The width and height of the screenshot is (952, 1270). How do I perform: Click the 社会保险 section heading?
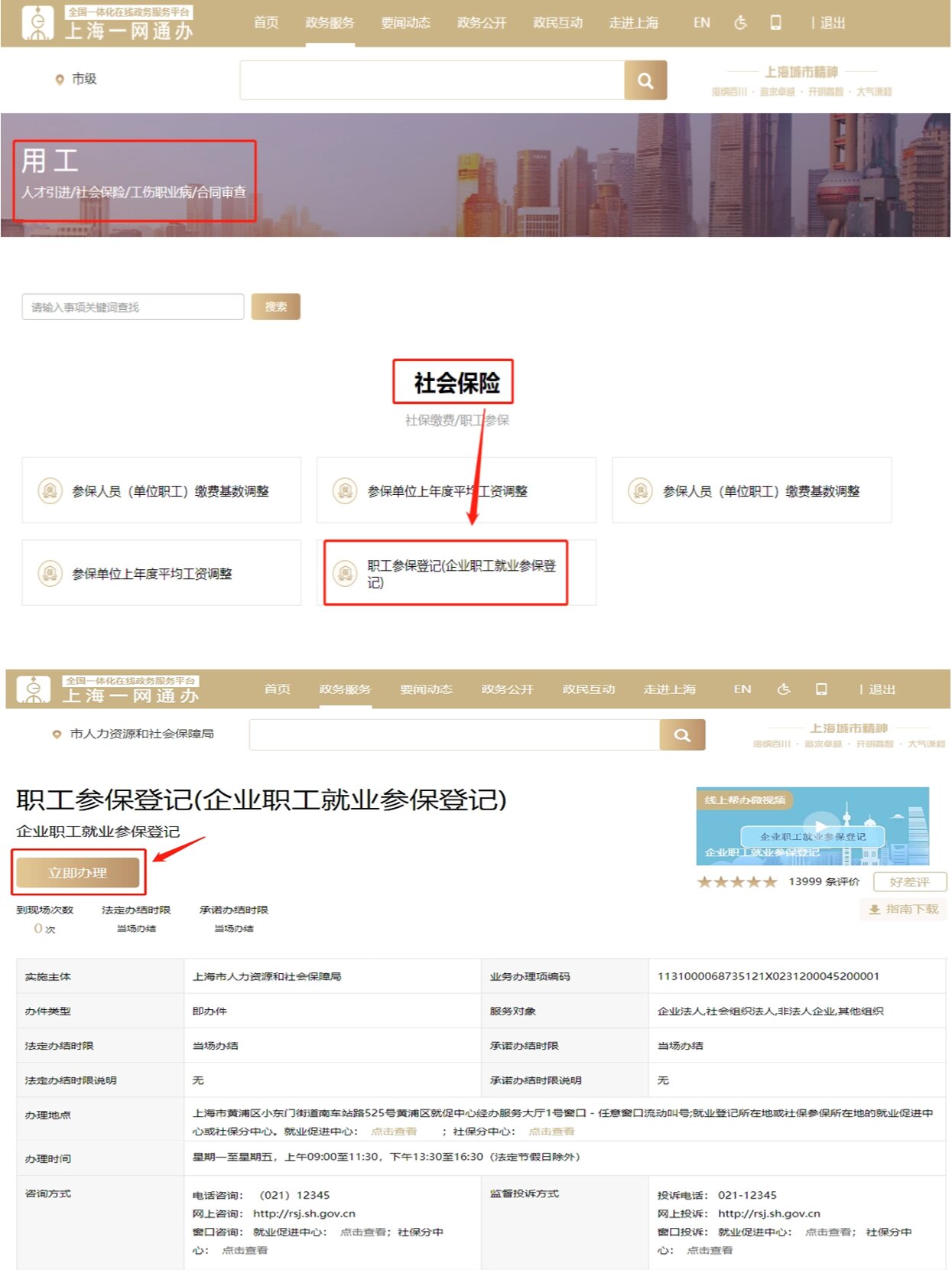coord(457,383)
